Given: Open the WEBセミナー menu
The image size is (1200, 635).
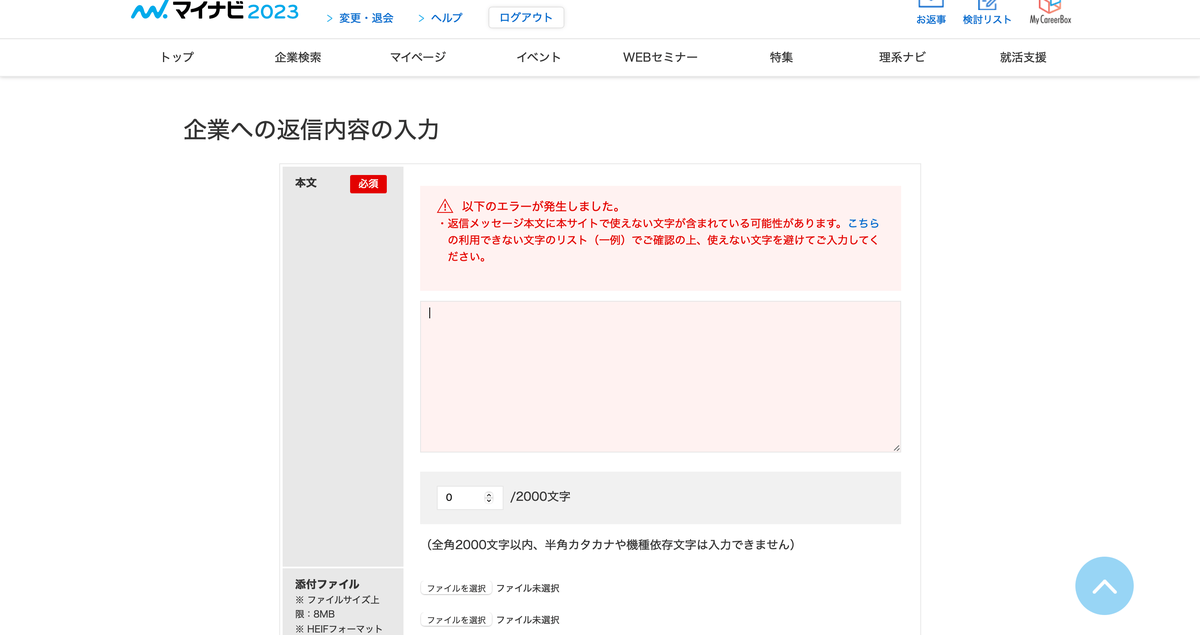Looking at the screenshot, I should pos(660,57).
